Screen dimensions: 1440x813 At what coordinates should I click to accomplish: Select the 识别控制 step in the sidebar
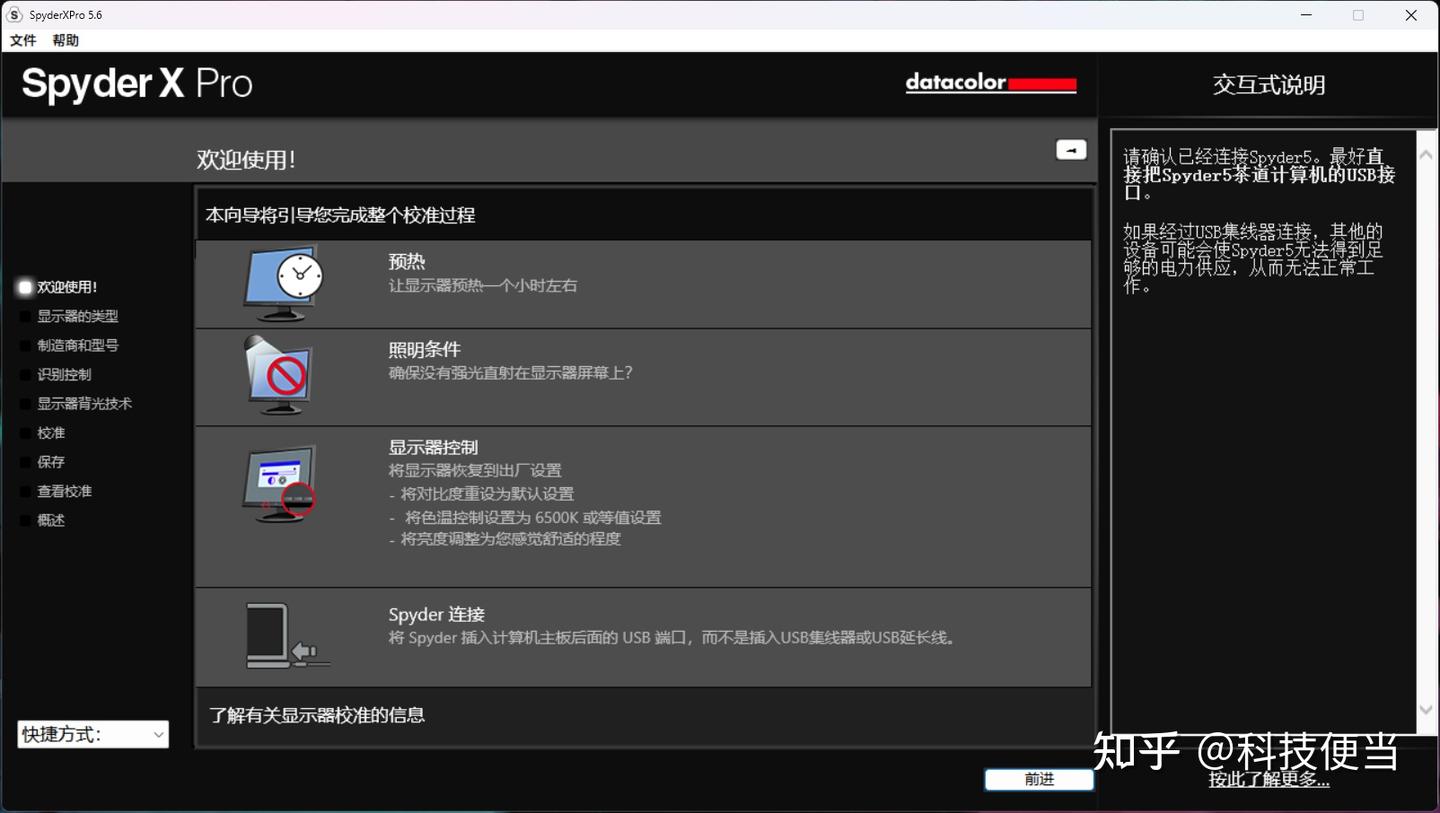pos(63,374)
